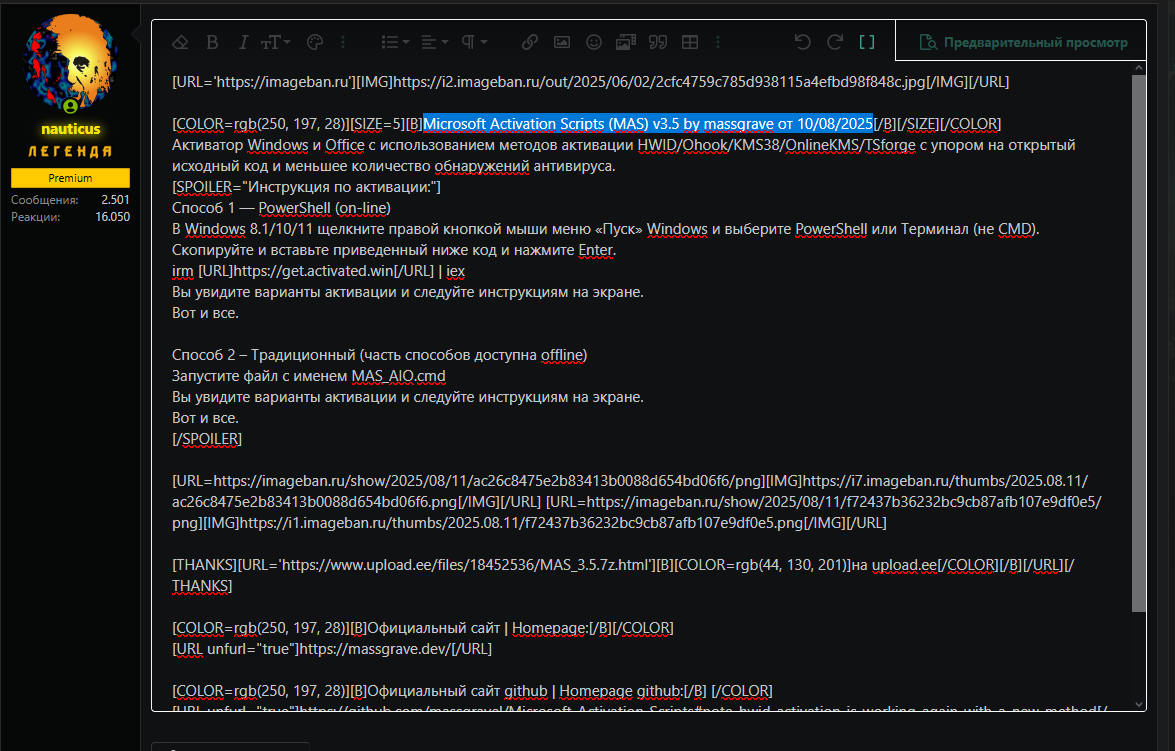The width and height of the screenshot is (1175, 751).
Task: Click the remove formatting eraser icon
Action: (180, 43)
